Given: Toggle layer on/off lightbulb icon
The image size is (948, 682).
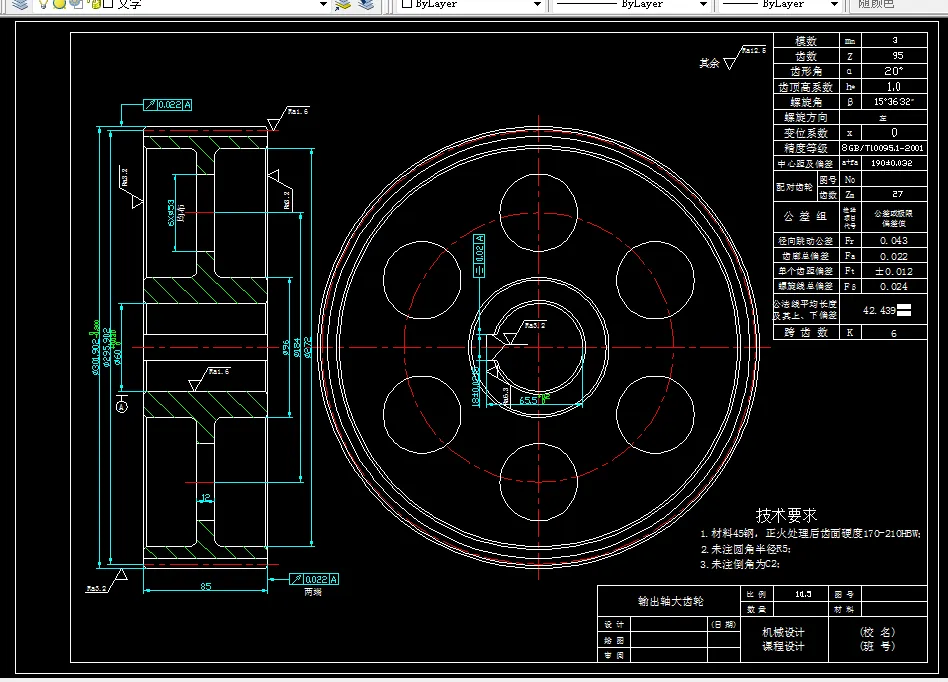Looking at the screenshot, I should (44, 4).
